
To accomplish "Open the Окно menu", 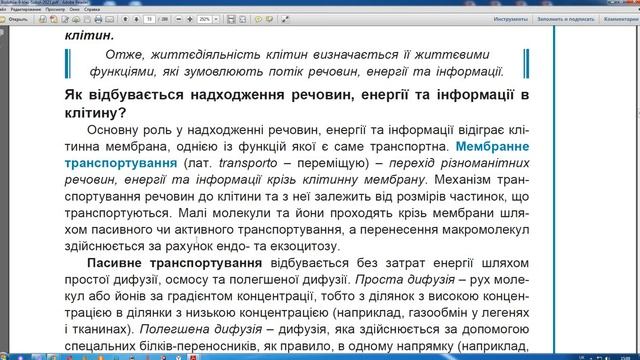I will 75,9.
